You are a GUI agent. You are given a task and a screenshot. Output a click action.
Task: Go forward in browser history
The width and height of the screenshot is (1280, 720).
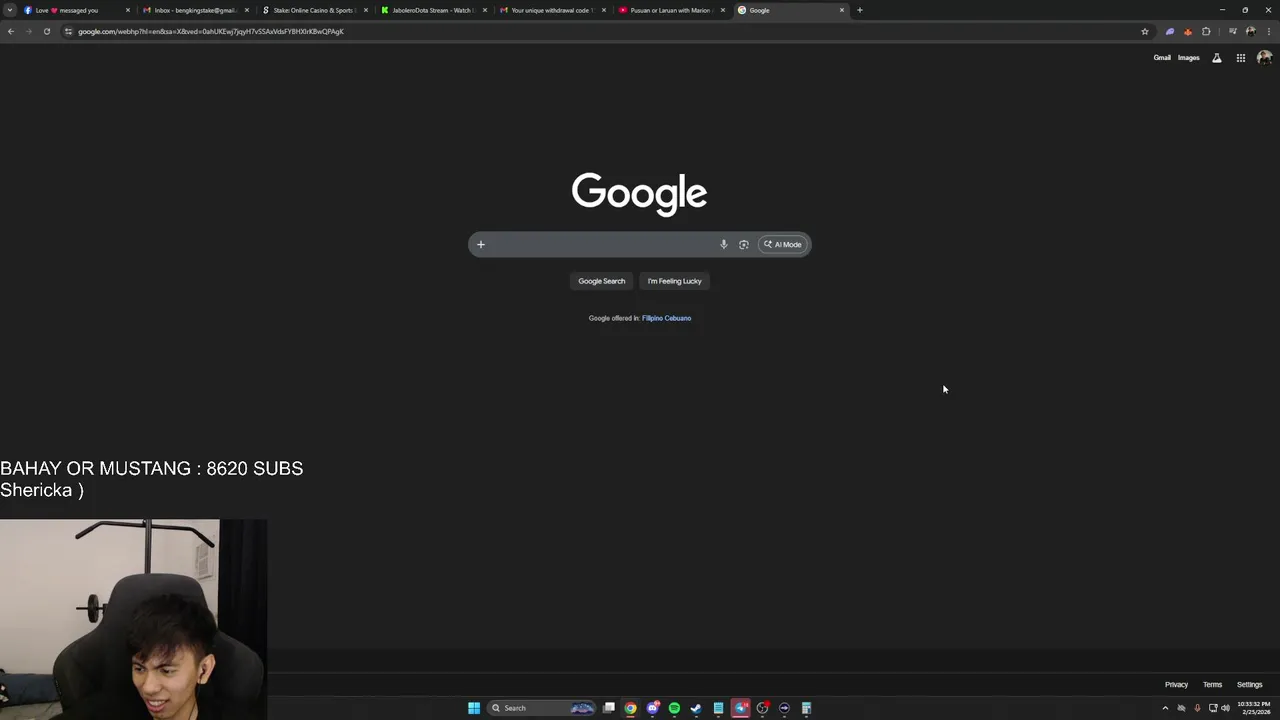(28, 31)
